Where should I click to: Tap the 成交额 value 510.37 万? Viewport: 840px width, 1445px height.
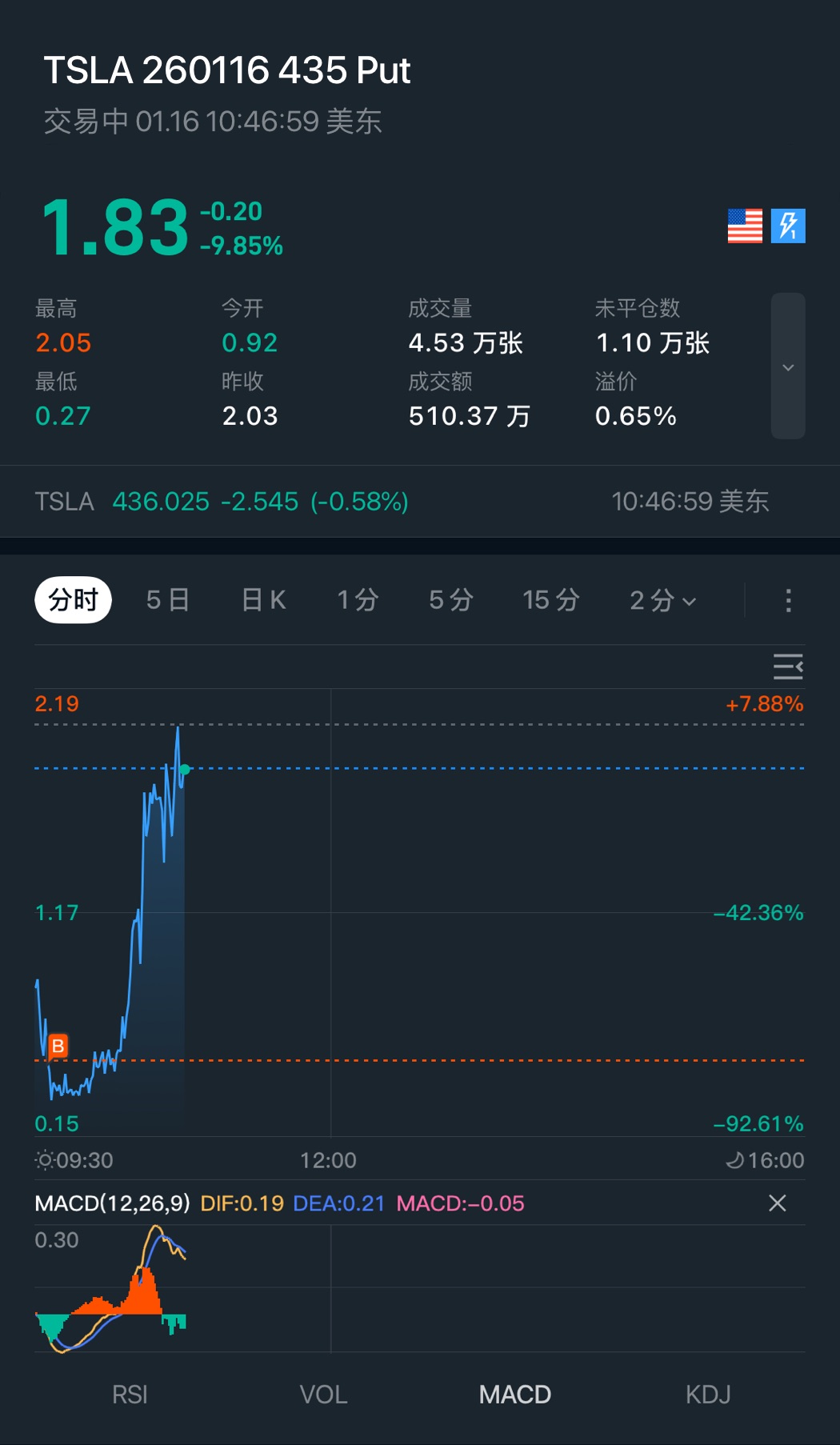[x=470, y=415]
